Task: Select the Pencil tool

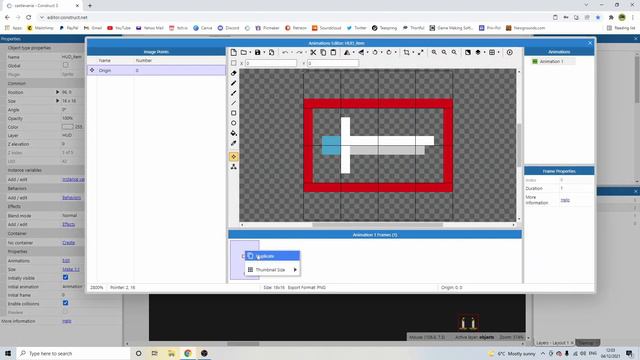Action: tap(233, 83)
